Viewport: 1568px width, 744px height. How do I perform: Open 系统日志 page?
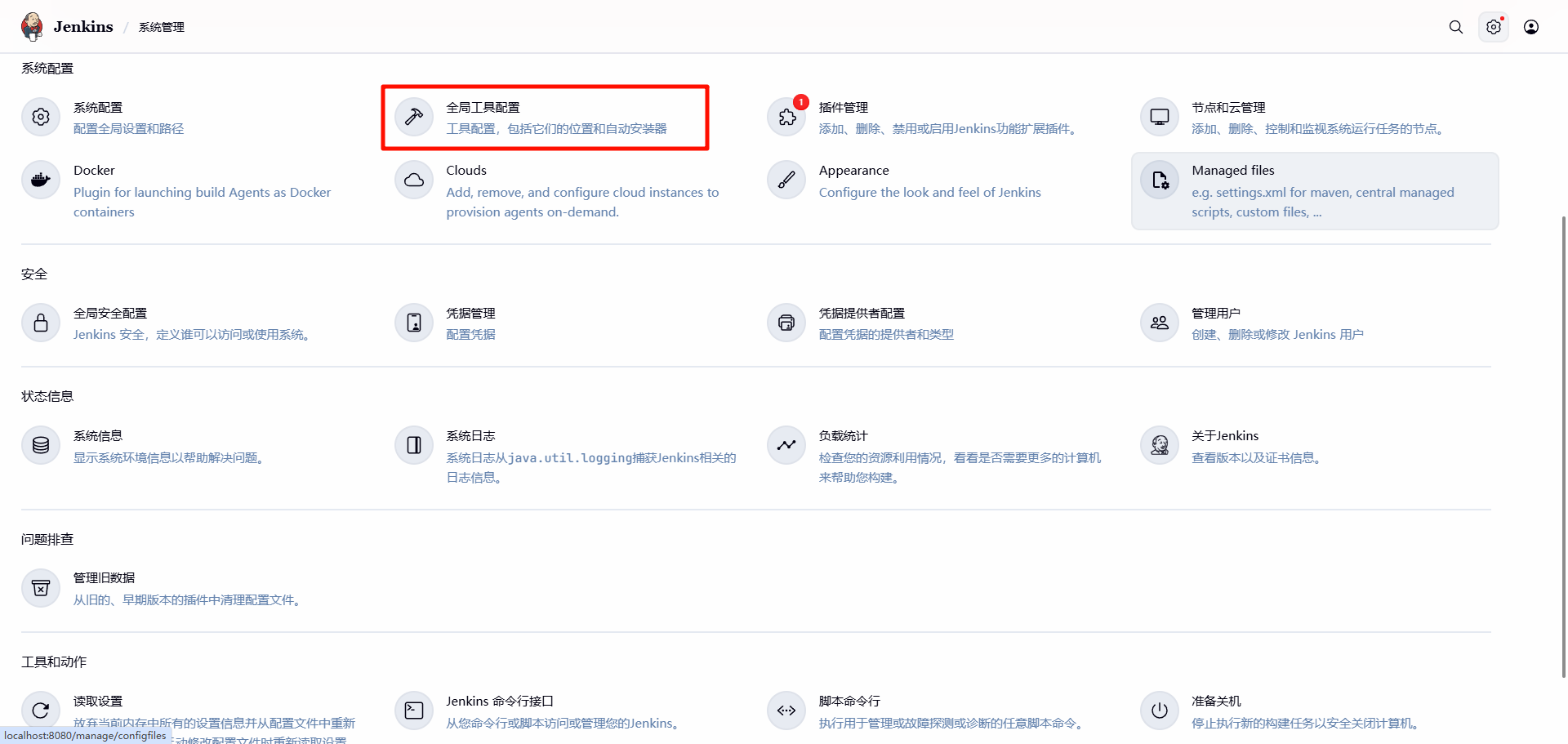click(x=470, y=436)
